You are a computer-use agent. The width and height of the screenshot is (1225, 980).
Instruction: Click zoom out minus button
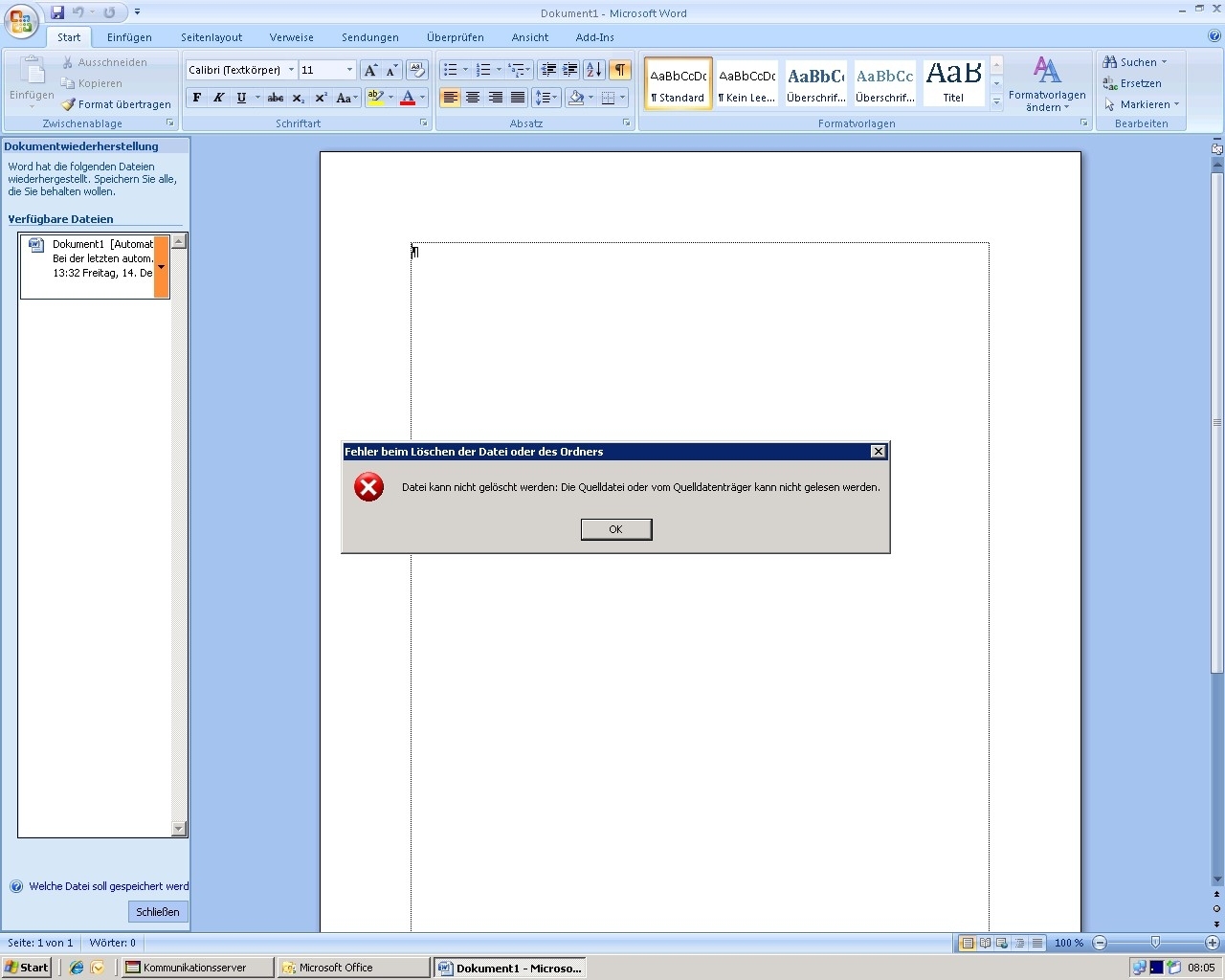1100,943
